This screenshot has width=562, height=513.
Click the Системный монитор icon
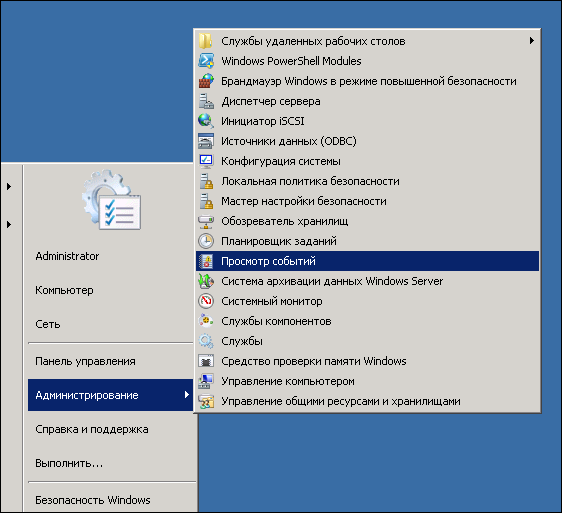(x=206, y=301)
